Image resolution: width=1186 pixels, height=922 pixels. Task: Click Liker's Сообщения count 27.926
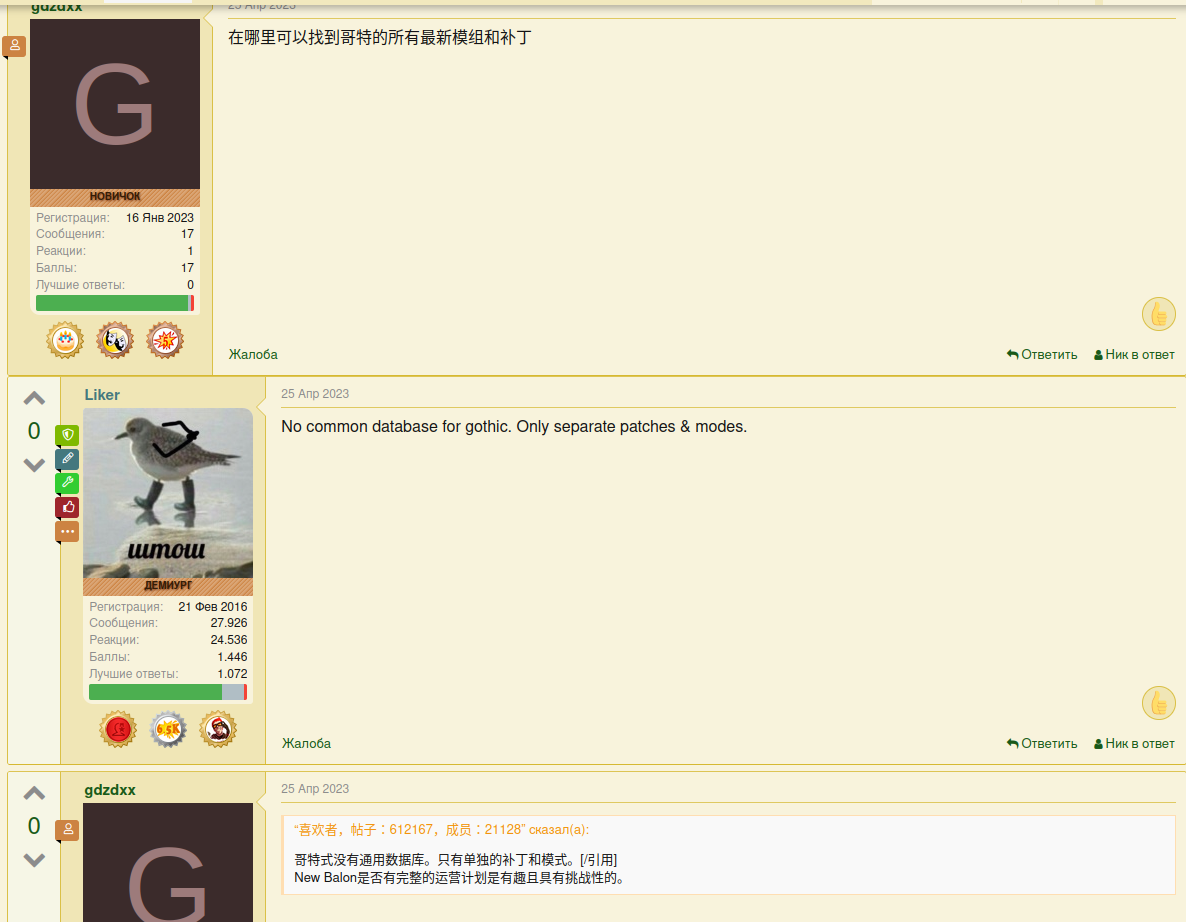click(x=228, y=622)
